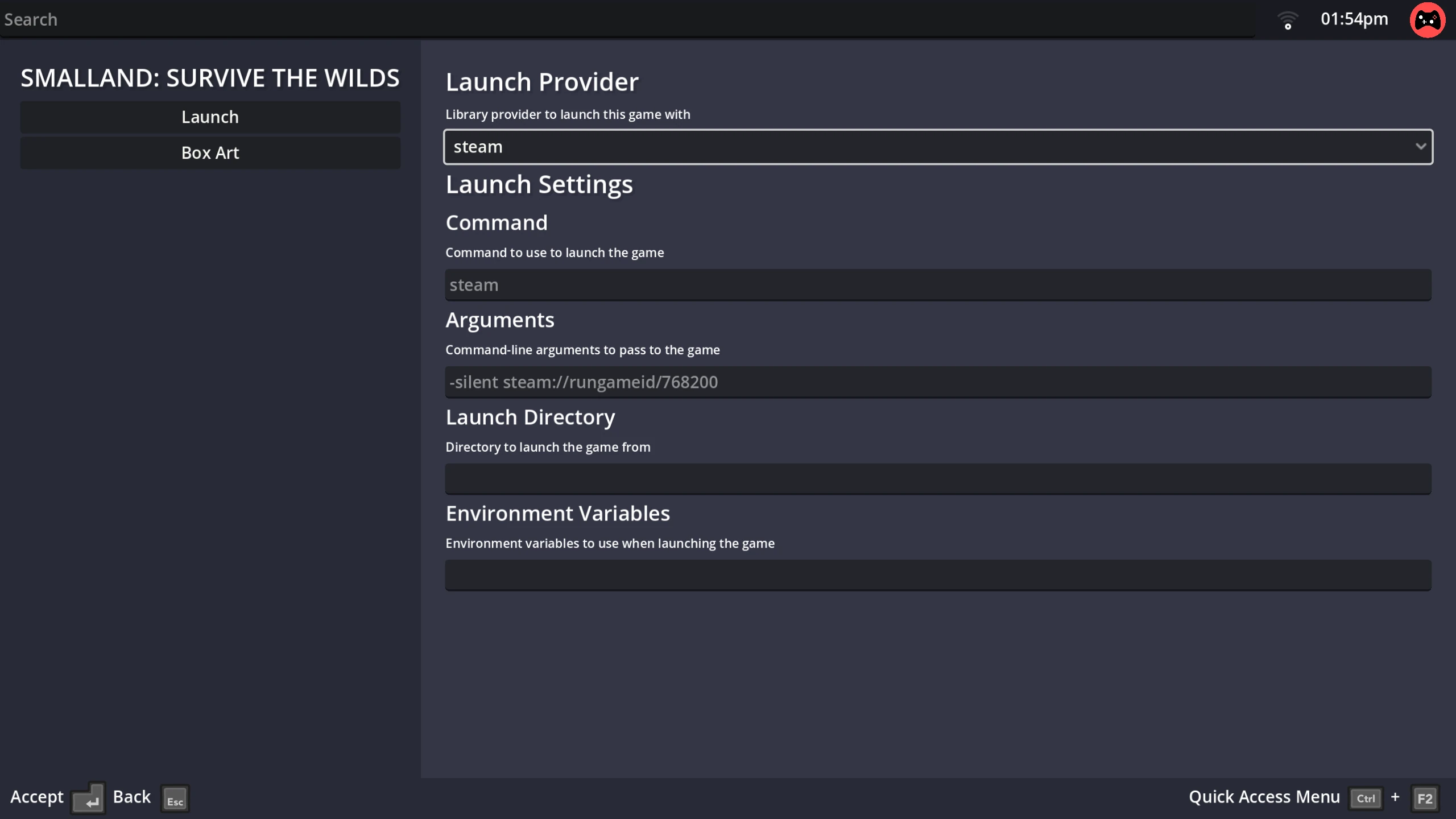The image size is (1456, 819).
Task: Click 'Directory to launch the game from'
Action: point(548,447)
